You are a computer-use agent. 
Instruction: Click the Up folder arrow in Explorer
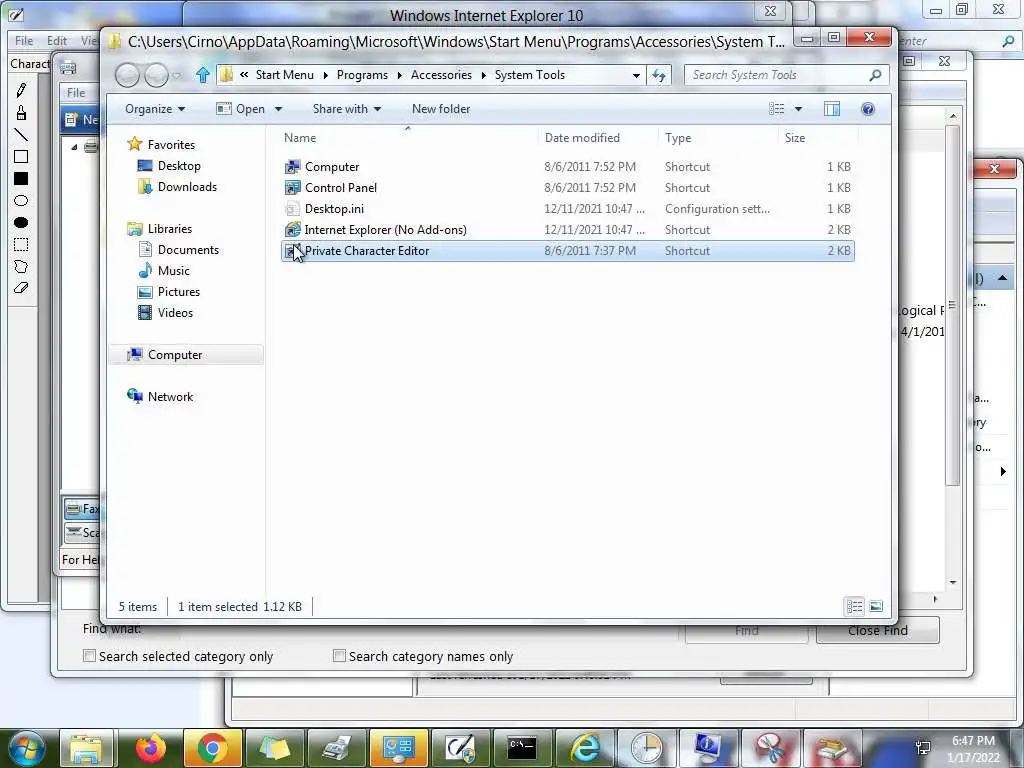pyautogui.click(x=202, y=75)
